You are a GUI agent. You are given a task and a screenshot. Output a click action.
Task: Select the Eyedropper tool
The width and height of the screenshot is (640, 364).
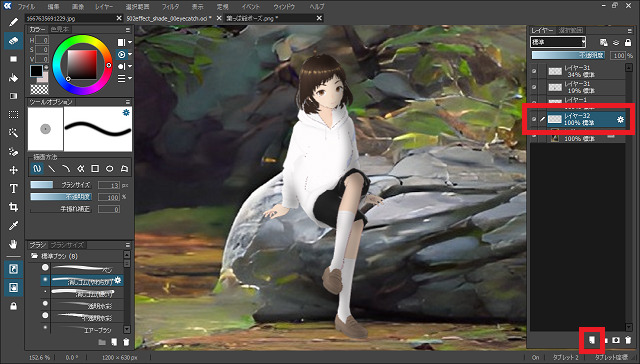tap(13, 226)
